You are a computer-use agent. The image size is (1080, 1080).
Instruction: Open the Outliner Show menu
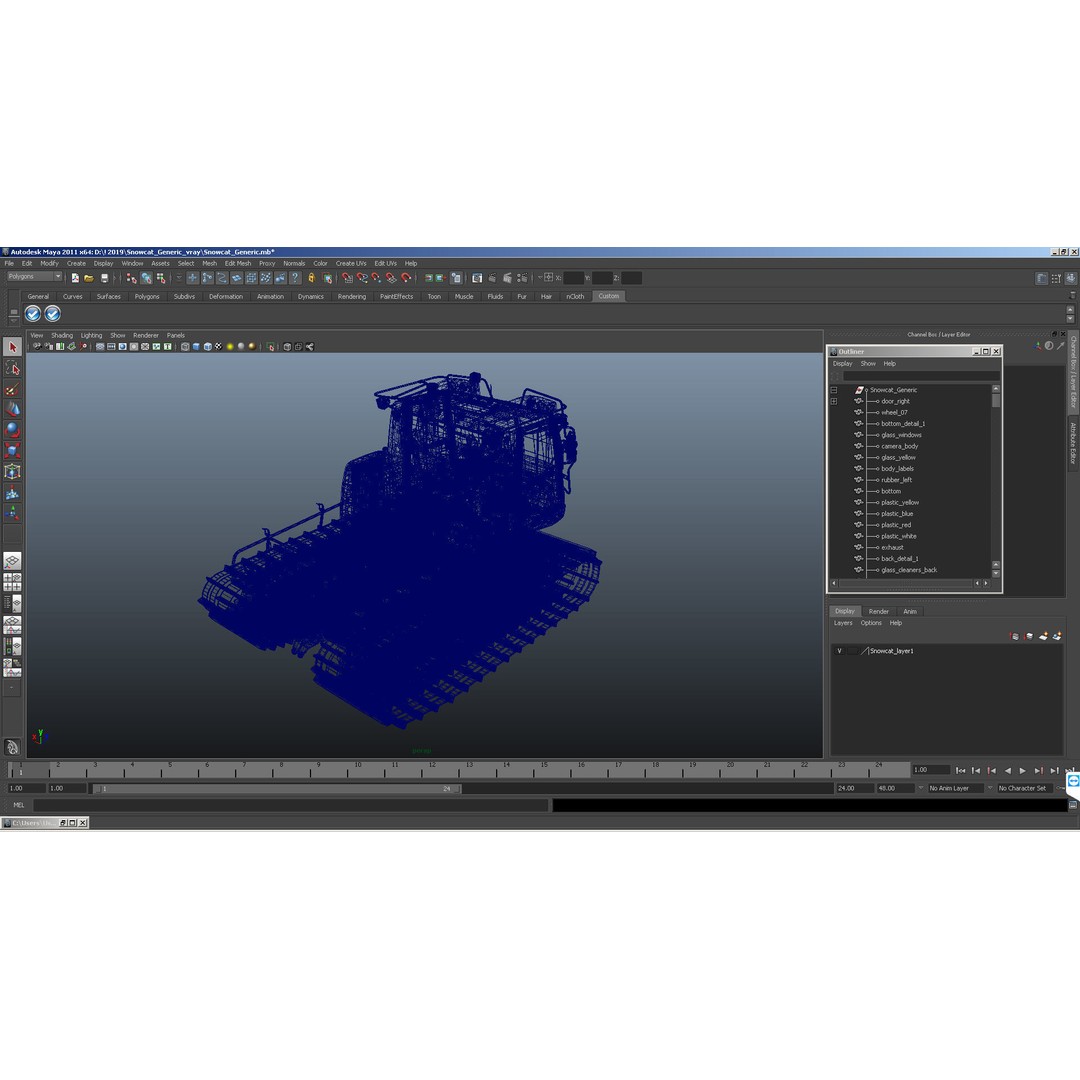[868, 364]
